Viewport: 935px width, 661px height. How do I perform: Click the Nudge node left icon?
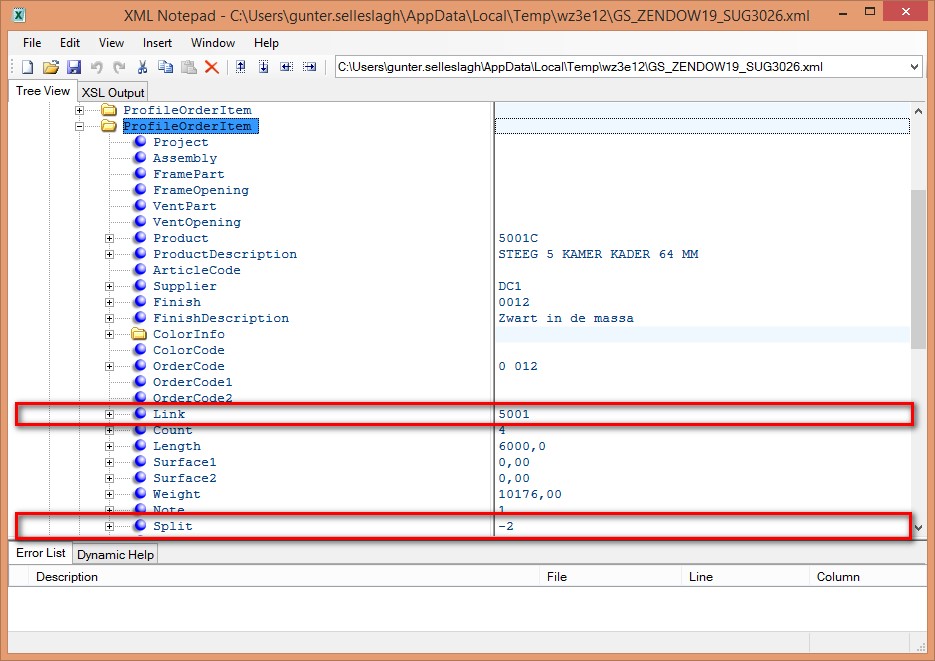(x=287, y=67)
